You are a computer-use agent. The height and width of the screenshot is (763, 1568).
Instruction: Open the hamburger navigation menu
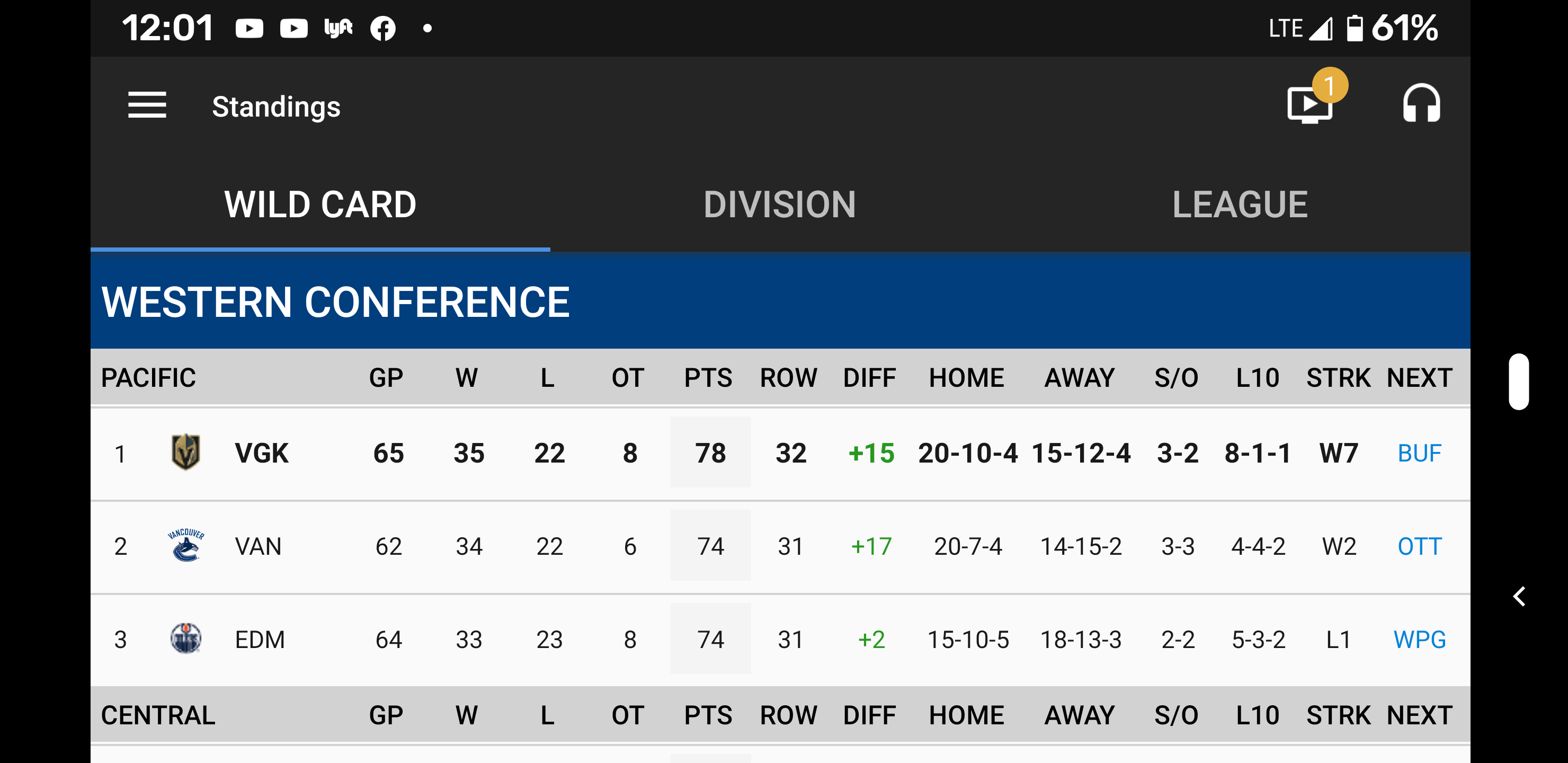click(147, 105)
